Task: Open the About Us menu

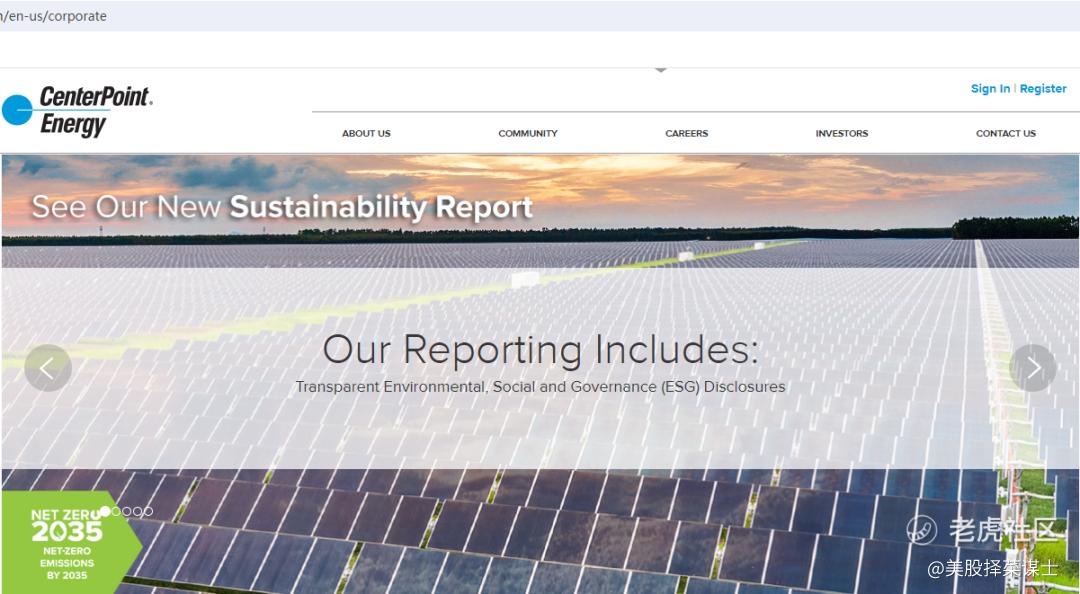Action: click(x=366, y=133)
